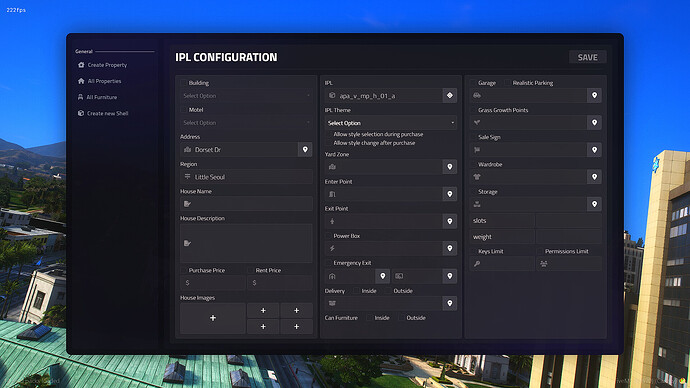Click the gear icon beside Create Property
This screenshot has height=388, width=690.
pos(81,65)
